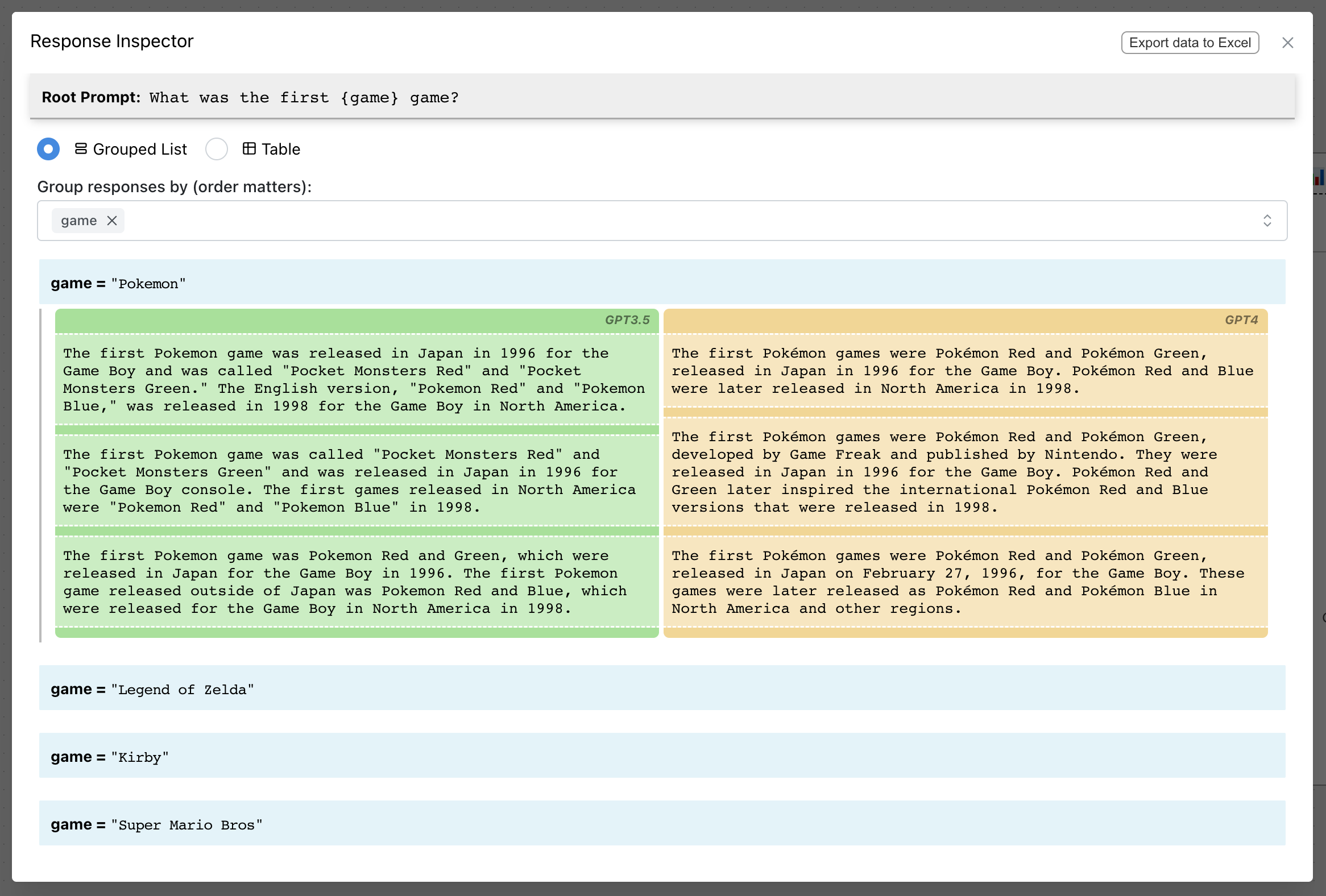The height and width of the screenshot is (896, 1326).
Task: Select the first GPT3.5 Pokemon response
Action: pos(354,379)
